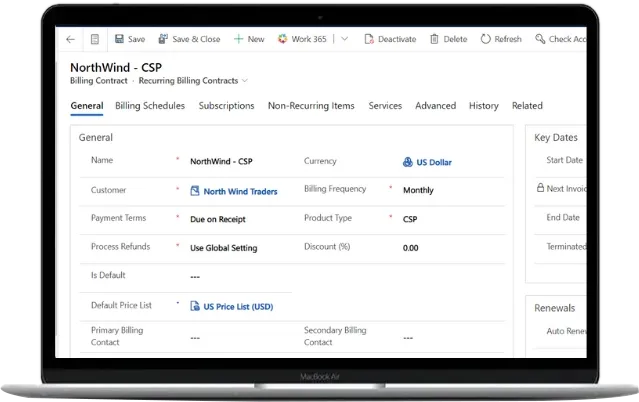Image resolution: width=639 pixels, height=402 pixels.
Task: Open the record form selector icon
Action: pyautogui.click(x=95, y=39)
